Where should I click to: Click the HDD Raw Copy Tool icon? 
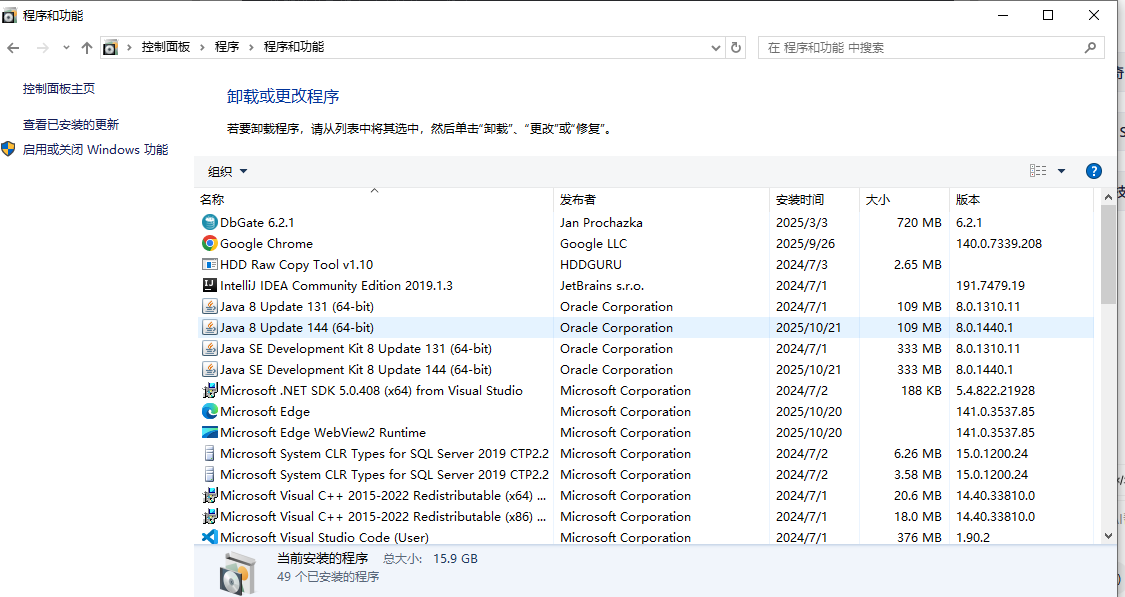[210, 265]
